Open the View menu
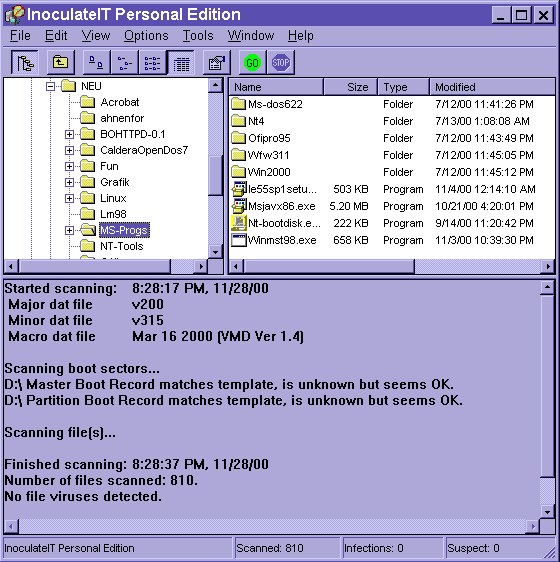The image size is (560, 562). pos(96,35)
